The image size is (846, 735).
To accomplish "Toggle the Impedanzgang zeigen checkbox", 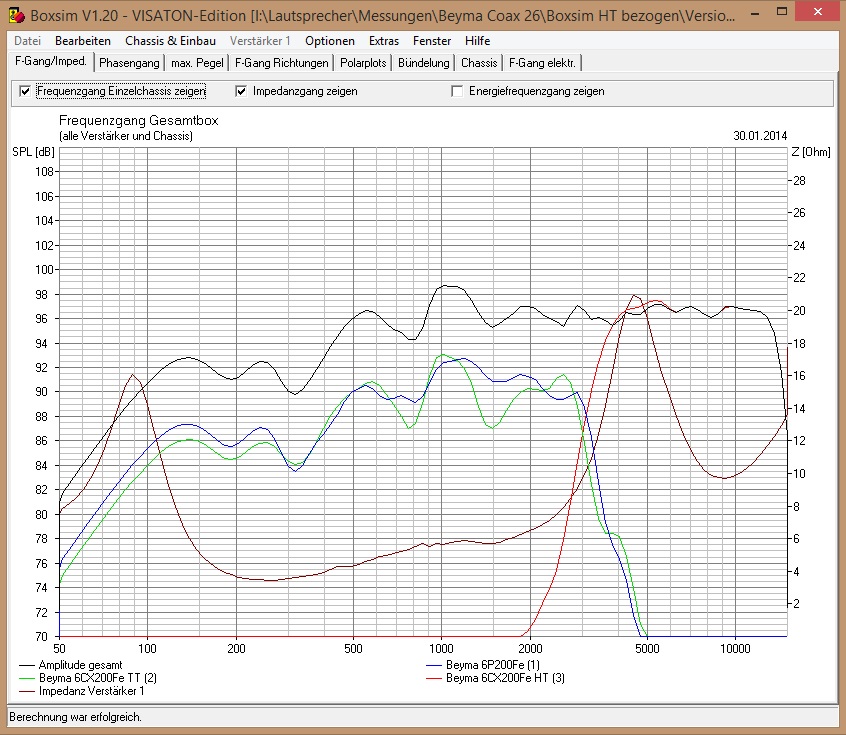I will click(242, 91).
